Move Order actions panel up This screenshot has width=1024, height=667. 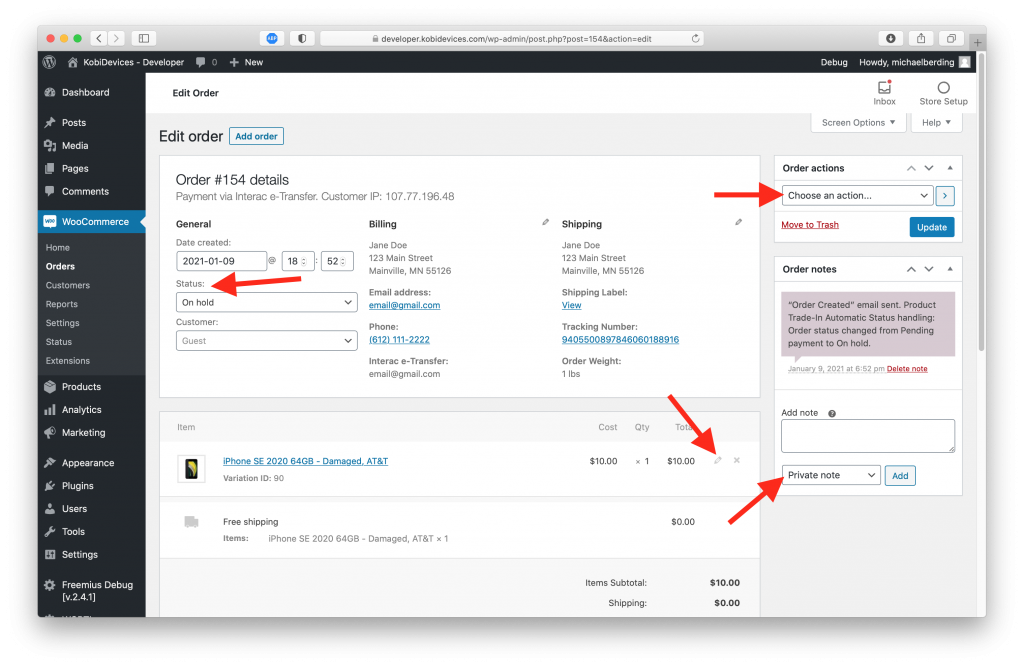pyautogui.click(x=911, y=168)
